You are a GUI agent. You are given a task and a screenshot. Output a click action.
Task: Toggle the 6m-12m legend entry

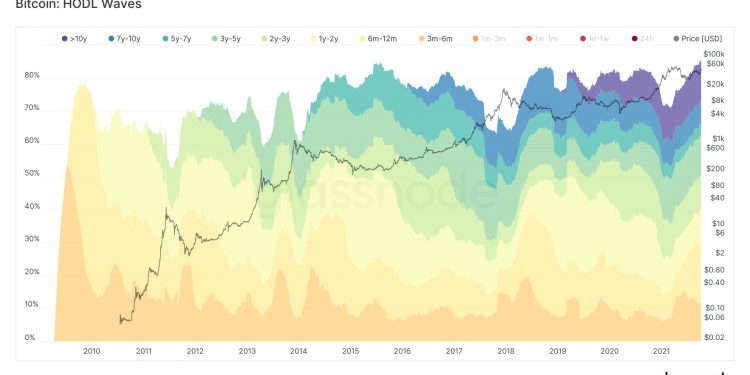point(380,39)
